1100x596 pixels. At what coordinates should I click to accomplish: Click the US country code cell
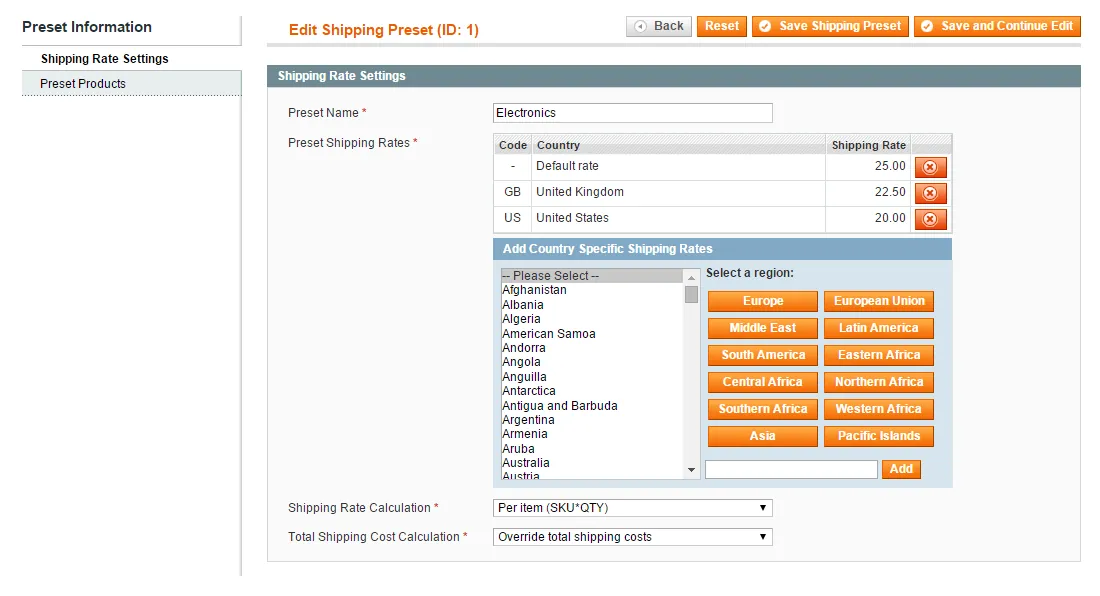pos(513,218)
